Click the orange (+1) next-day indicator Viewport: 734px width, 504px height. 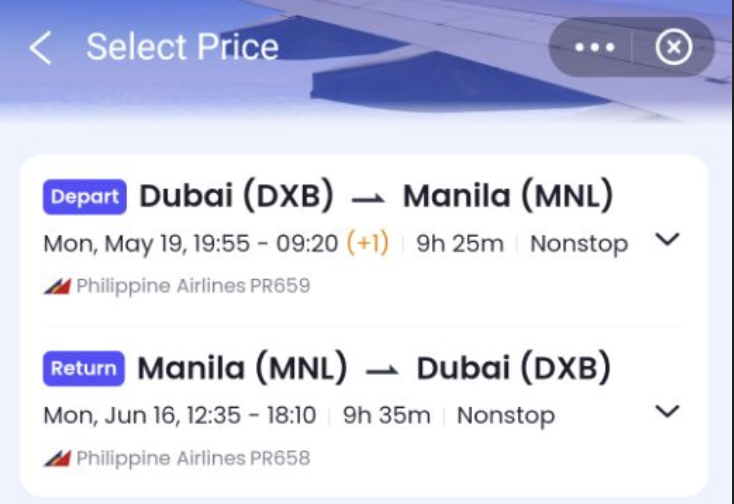368,243
